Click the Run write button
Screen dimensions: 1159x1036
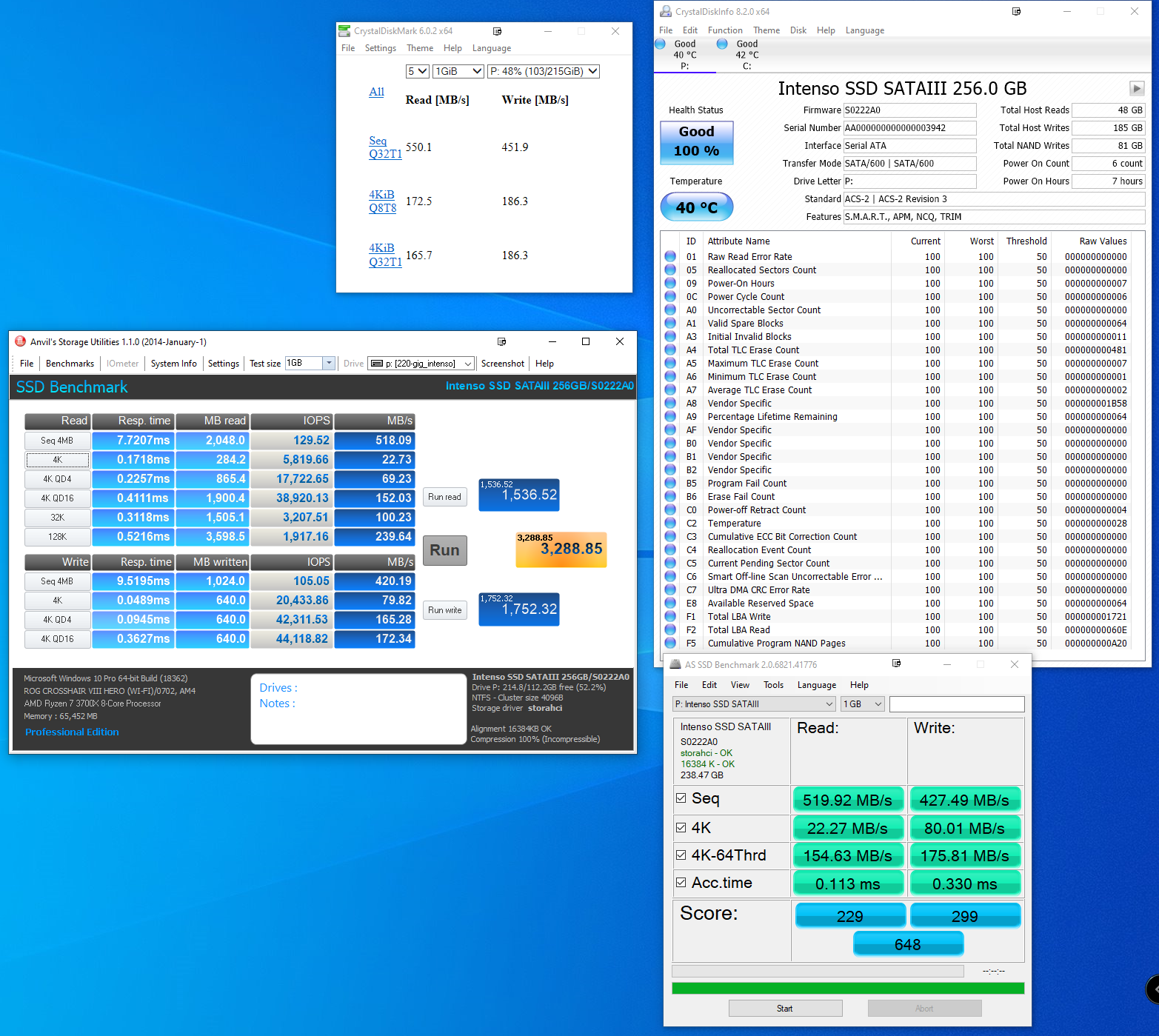click(x=444, y=610)
